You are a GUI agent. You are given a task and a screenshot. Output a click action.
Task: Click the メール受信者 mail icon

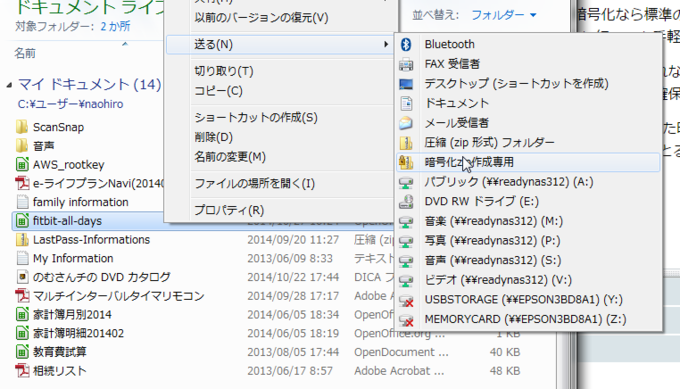click(x=406, y=123)
